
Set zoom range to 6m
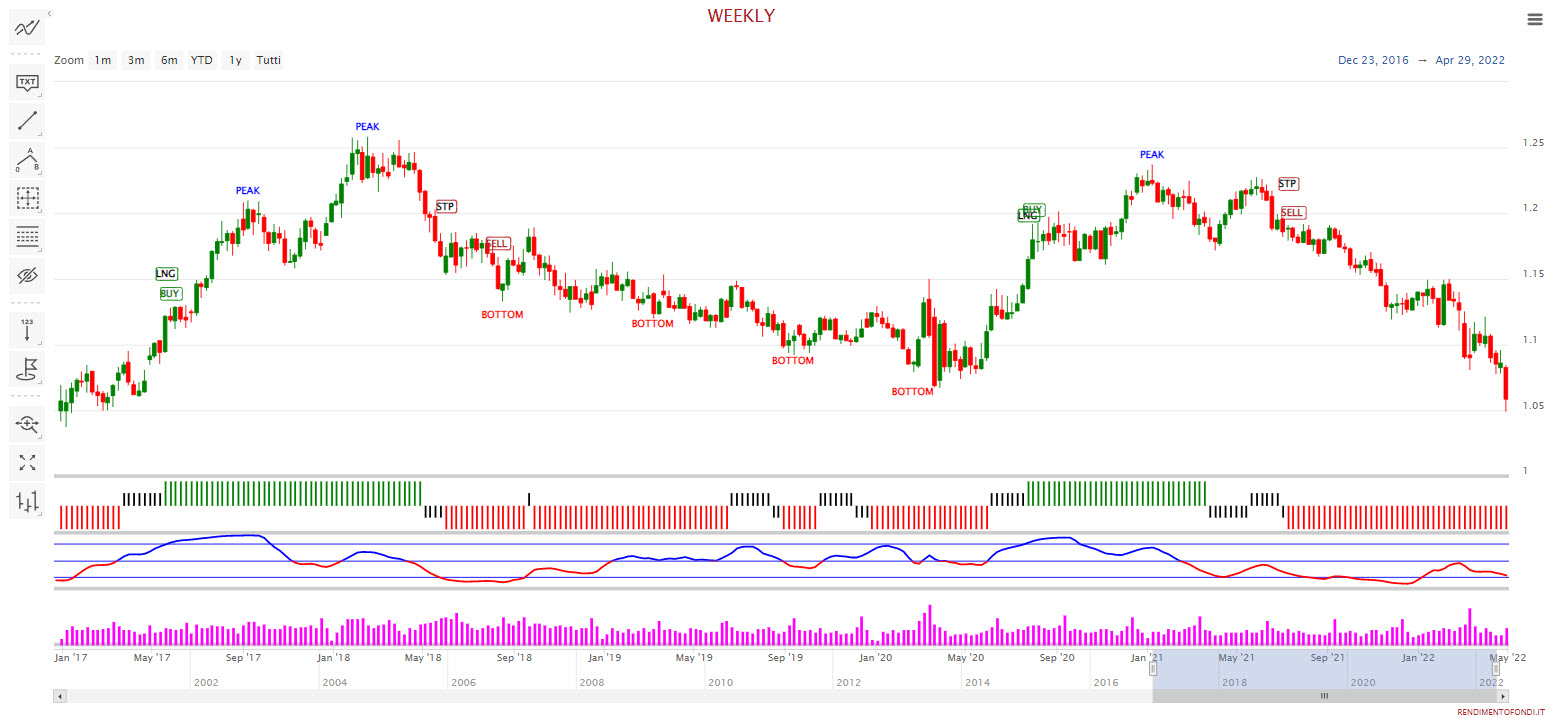[169, 60]
